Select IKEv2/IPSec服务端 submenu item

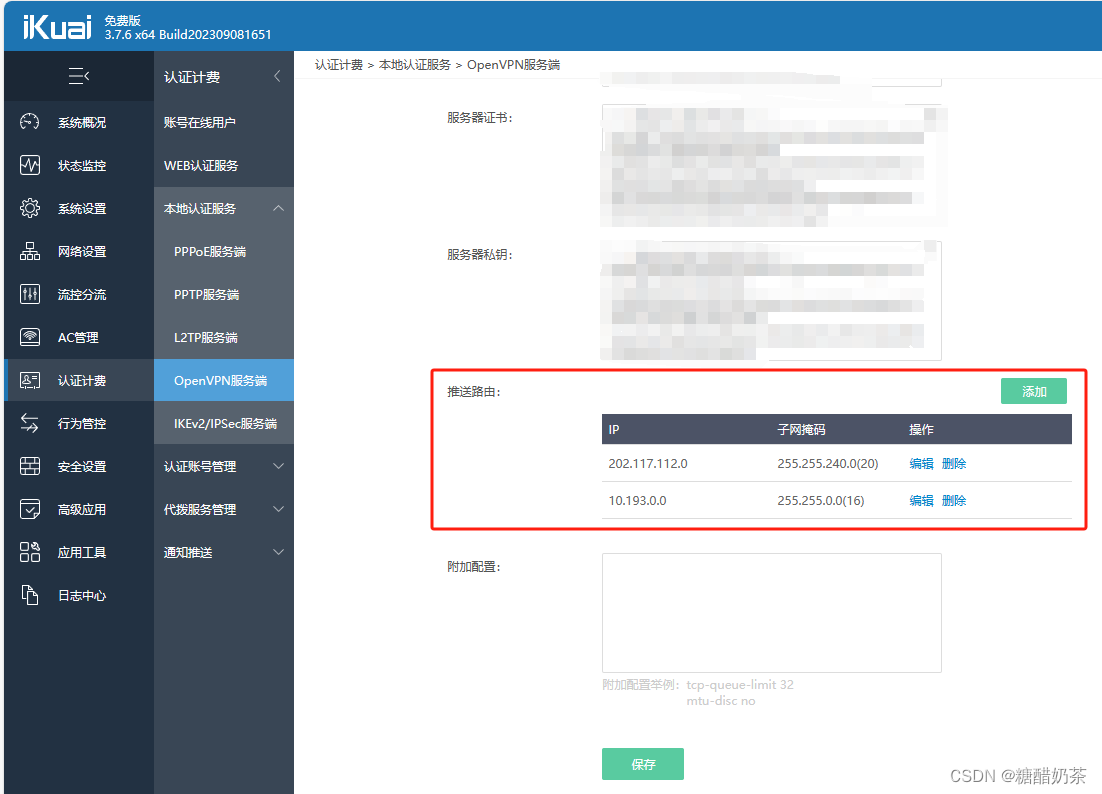coord(223,423)
